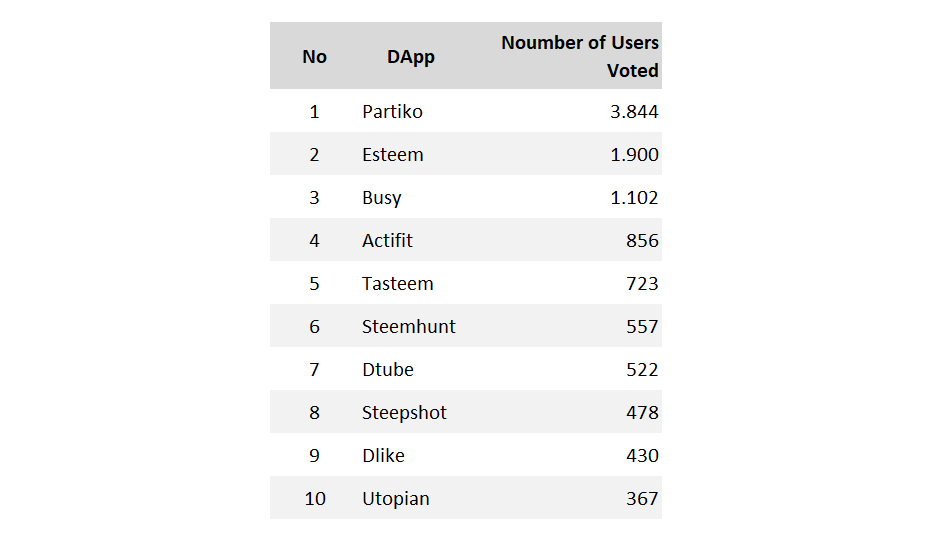Screen dimensions: 939x540
Task: Select the Dlike cell
Action: tap(383, 456)
